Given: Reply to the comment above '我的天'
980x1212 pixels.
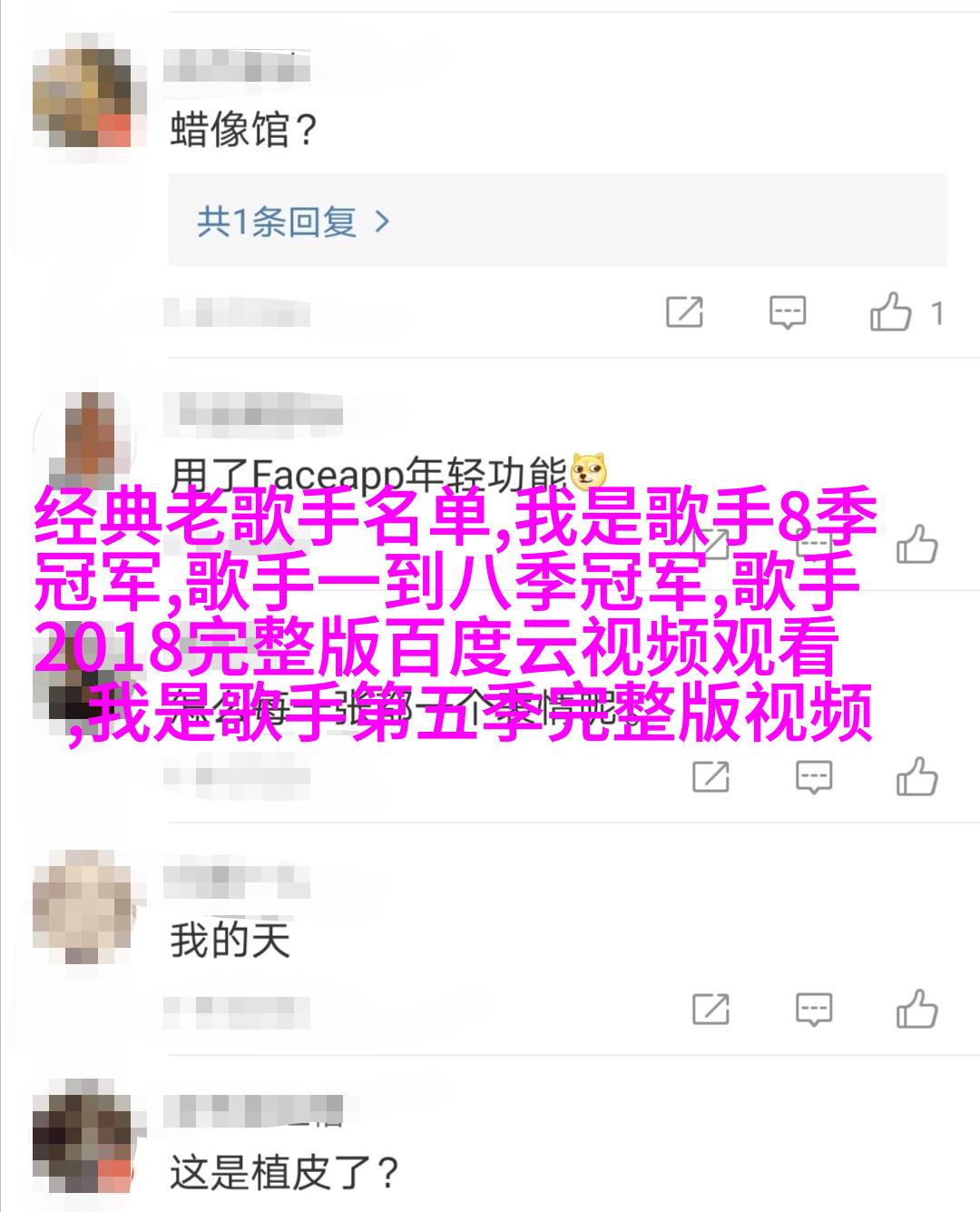Looking at the screenshot, I should [x=813, y=778].
